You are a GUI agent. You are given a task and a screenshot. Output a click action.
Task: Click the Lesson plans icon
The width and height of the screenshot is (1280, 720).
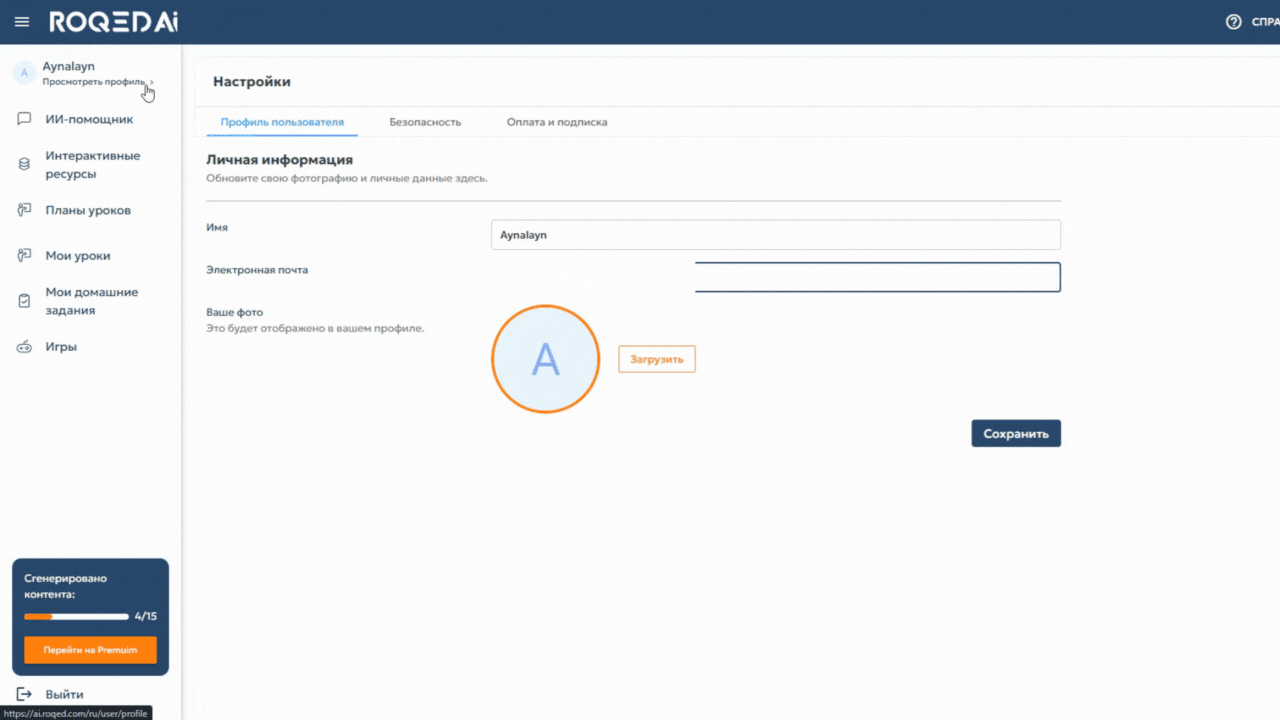pos(25,210)
